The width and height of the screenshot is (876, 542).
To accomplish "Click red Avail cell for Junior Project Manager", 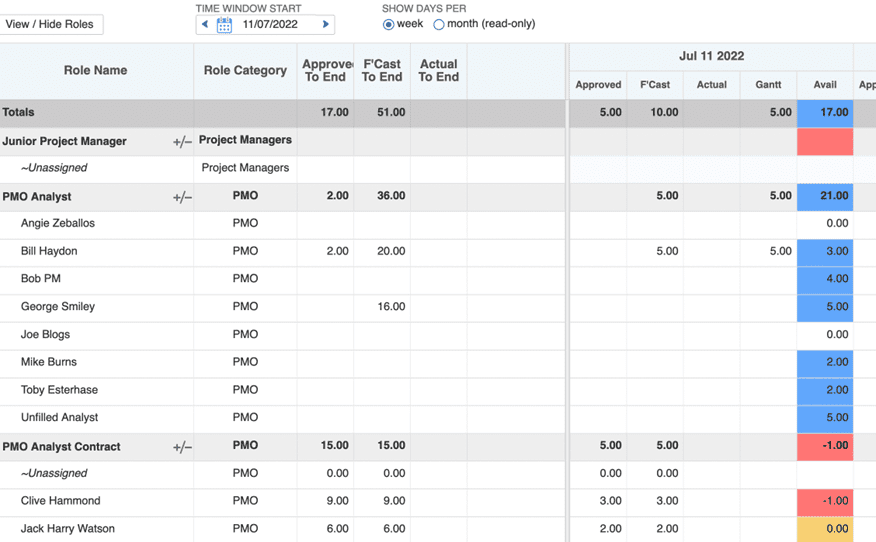I will tap(825, 142).
